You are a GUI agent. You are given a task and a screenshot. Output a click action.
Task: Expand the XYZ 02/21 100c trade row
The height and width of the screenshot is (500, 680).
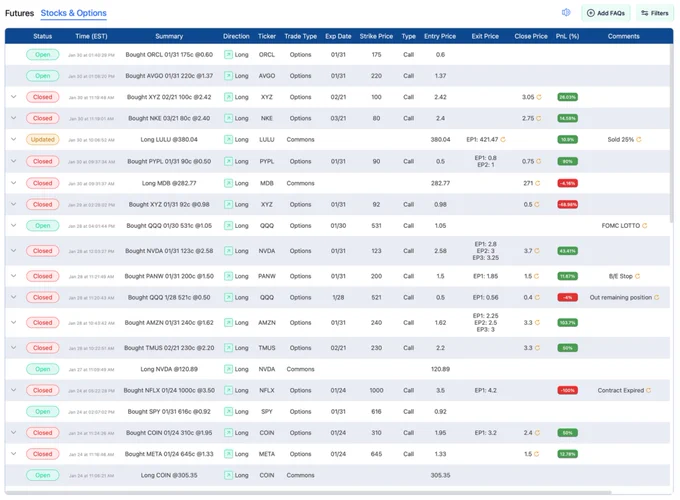click(13, 97)
